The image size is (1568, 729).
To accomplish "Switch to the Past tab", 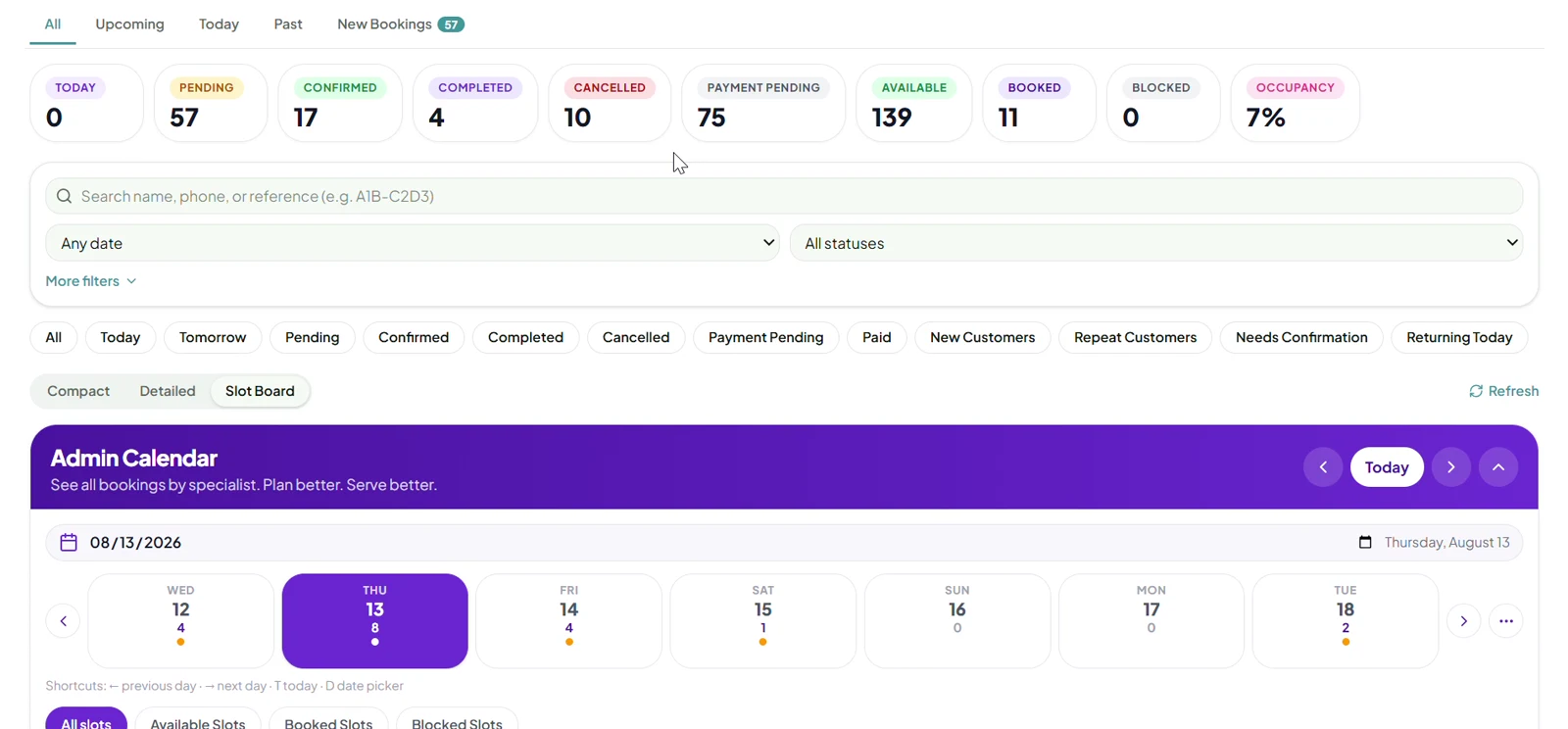I will [x=288, y=24].
